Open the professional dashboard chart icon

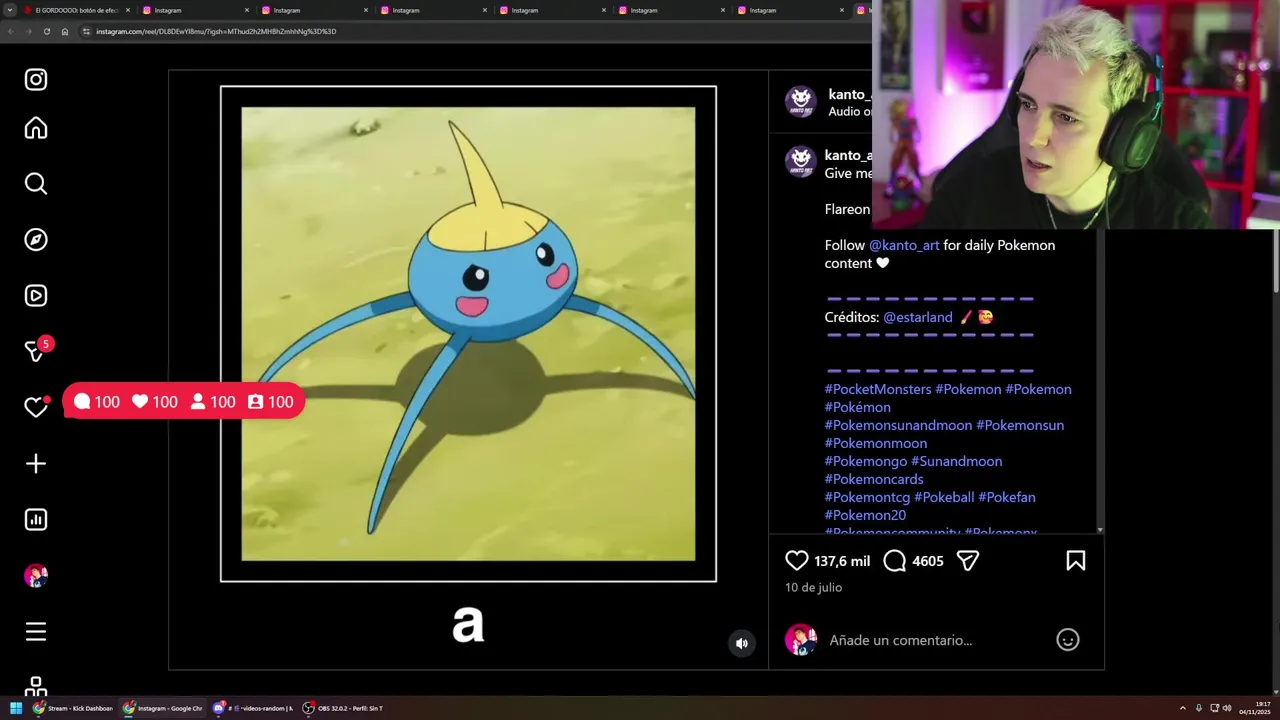pyautogui.click(x=36, y=520)
